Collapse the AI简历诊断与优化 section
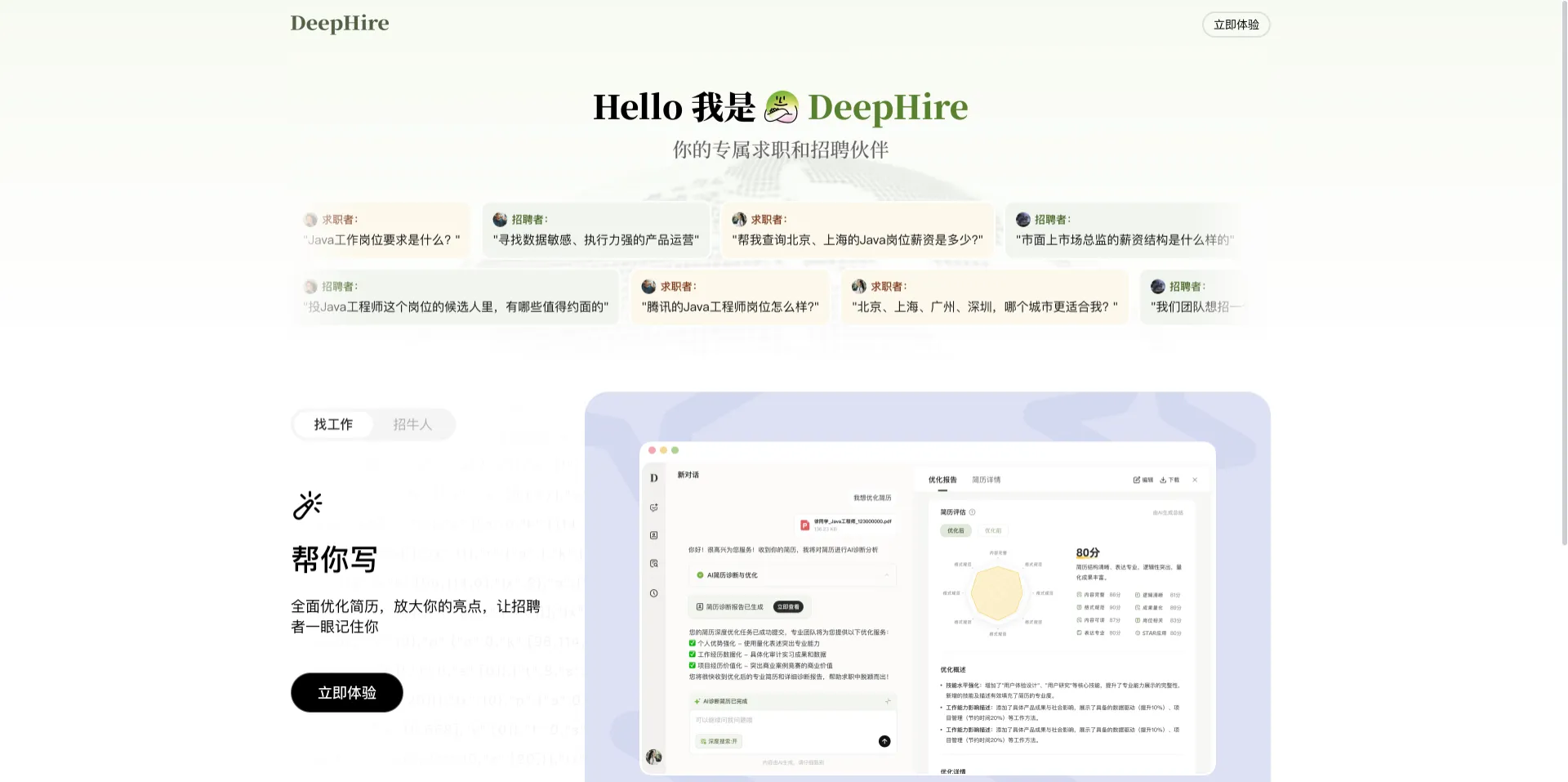Image resolution: width=1568 pixels, height=782 pixels. (887, 575)
